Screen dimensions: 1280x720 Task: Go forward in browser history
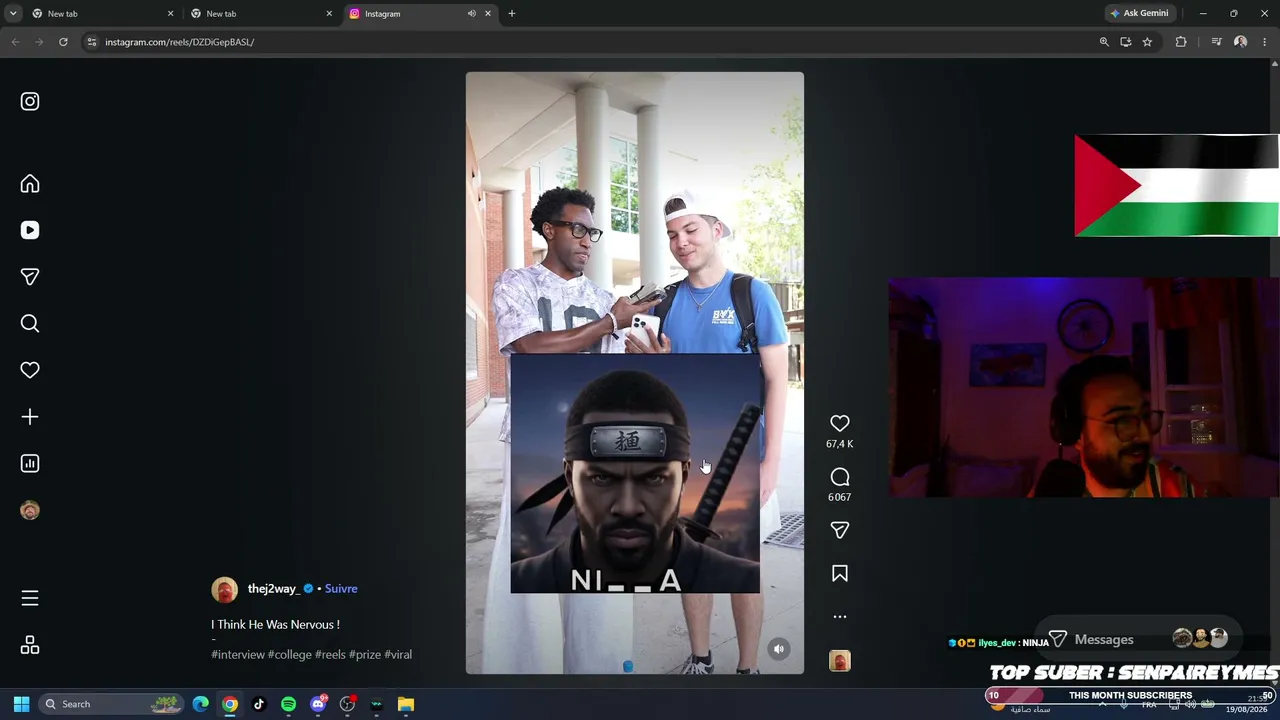click(x=39, y=42)
